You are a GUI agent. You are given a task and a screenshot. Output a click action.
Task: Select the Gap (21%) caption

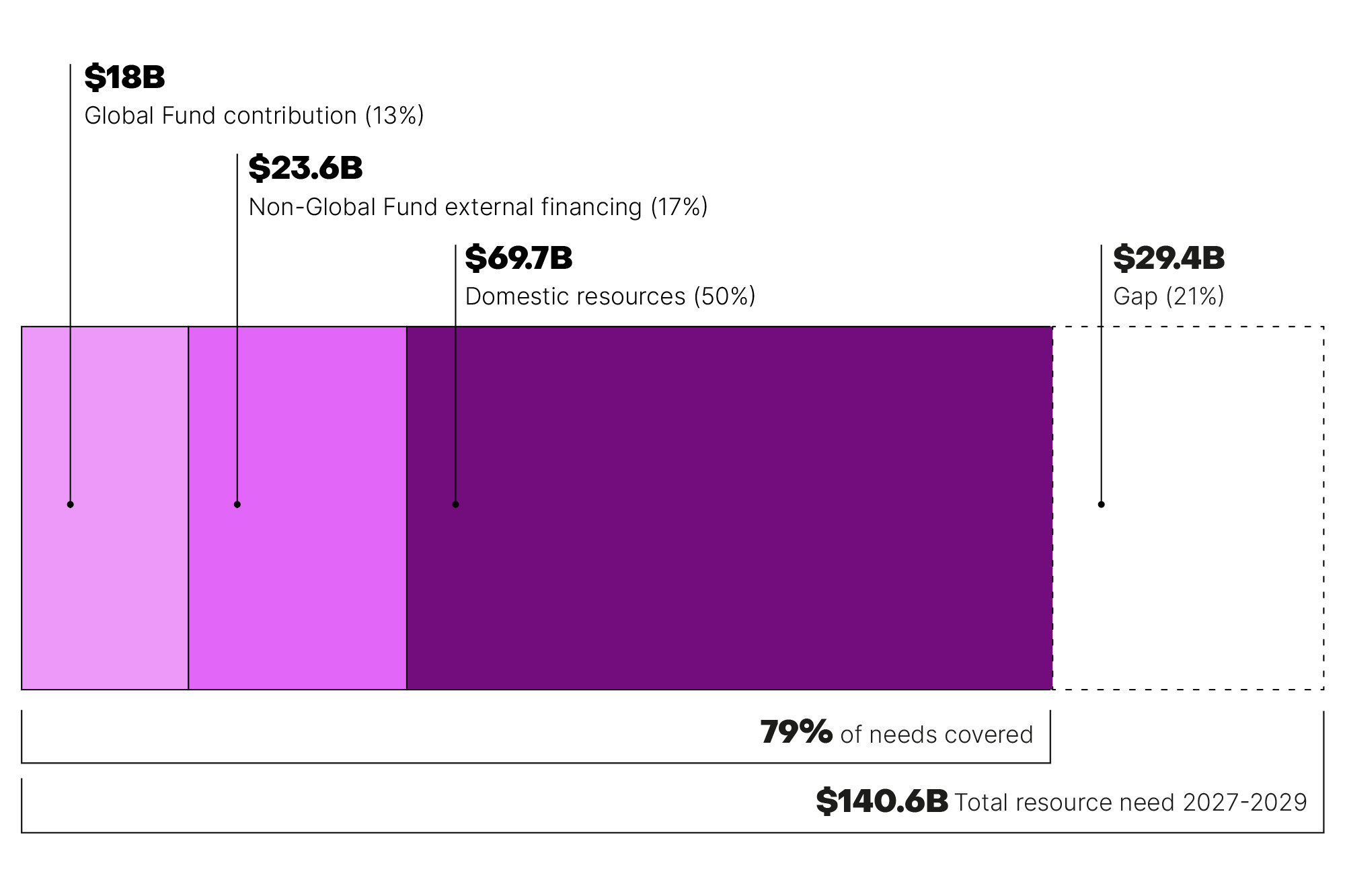coord(1168,296)
